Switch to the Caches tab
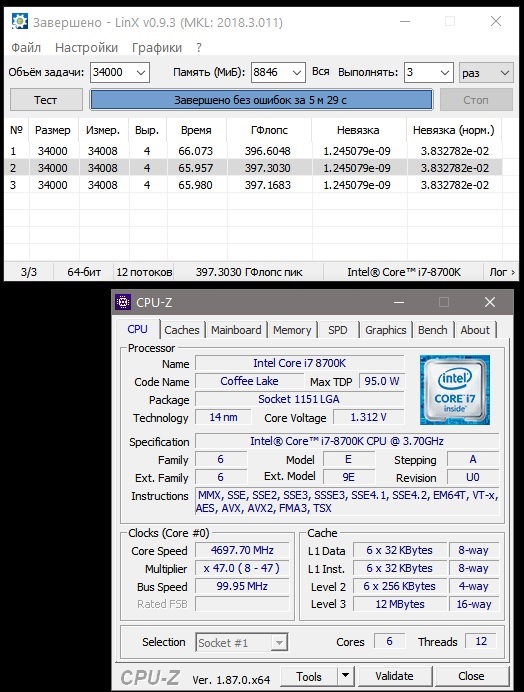The height and width of the screenshot is (692, 524). [x=182, y=330]
